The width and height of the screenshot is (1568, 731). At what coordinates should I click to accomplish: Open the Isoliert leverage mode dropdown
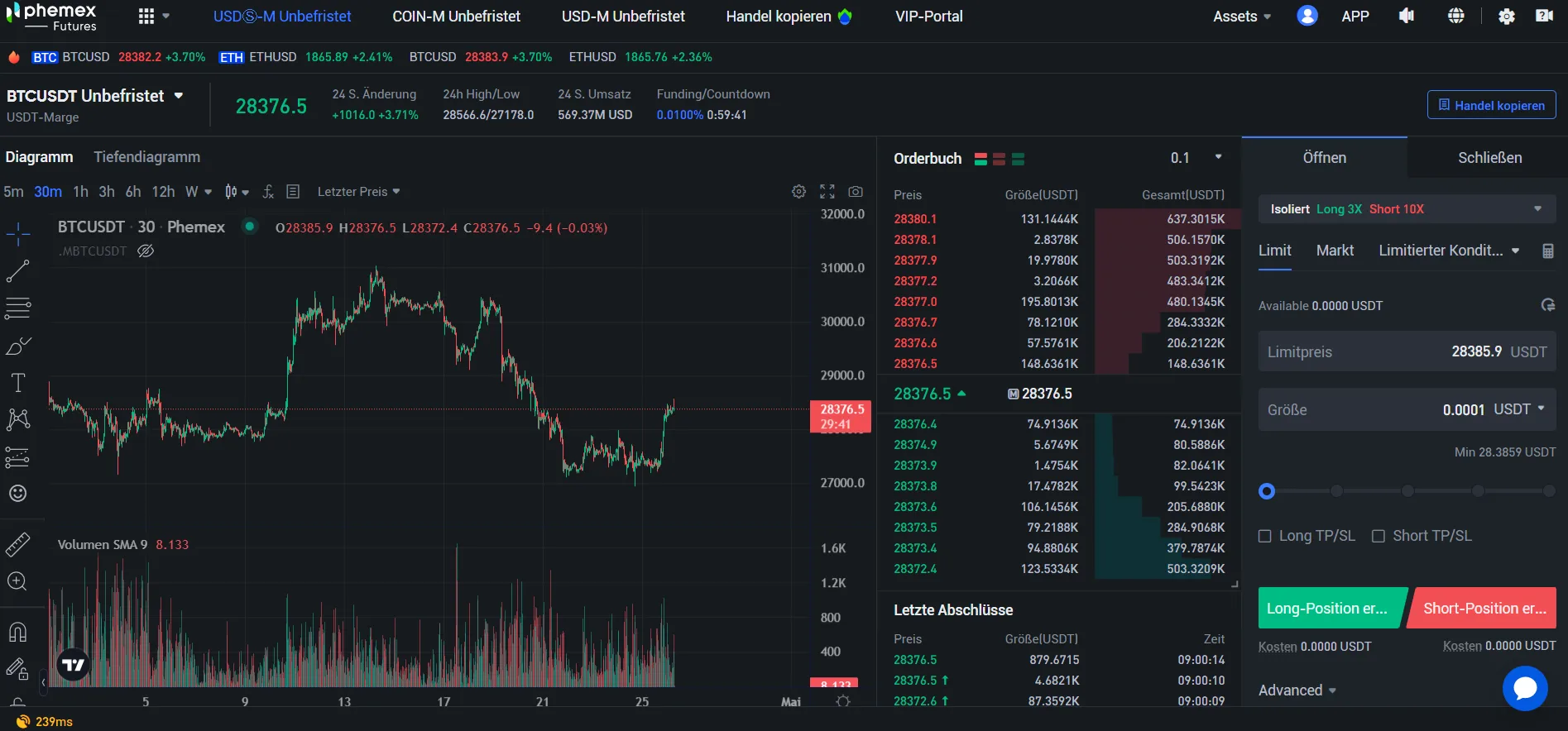click(1407, 209)
